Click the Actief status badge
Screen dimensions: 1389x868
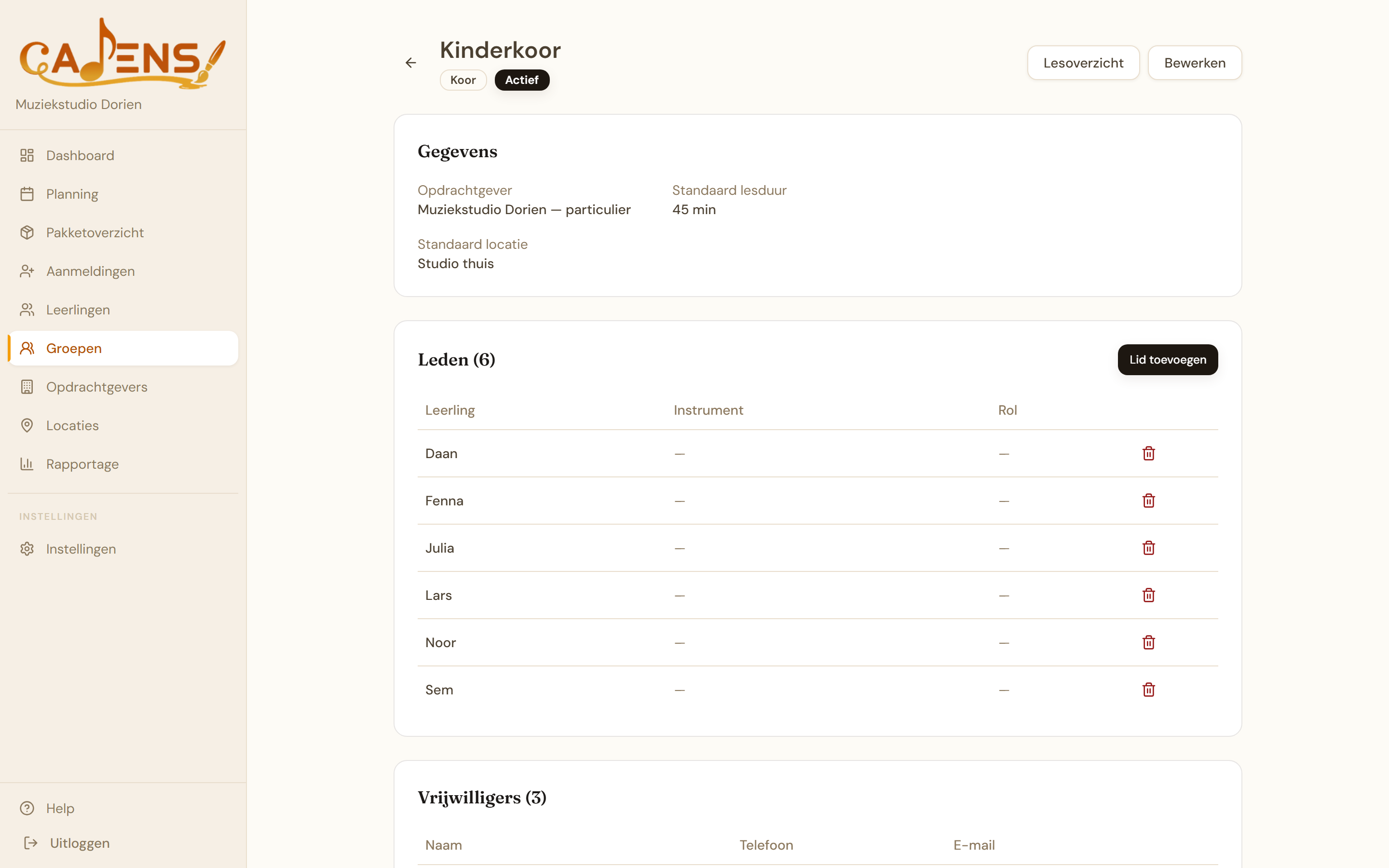522,80
